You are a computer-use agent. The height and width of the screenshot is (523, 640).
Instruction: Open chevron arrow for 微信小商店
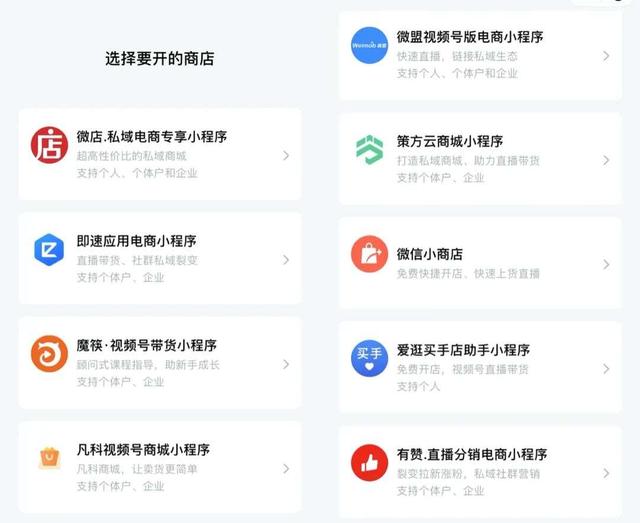[x=606, y=265]
